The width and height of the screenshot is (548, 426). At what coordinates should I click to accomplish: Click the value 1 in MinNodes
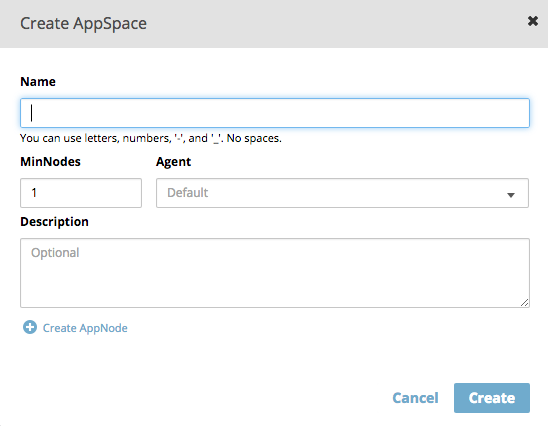34,193
